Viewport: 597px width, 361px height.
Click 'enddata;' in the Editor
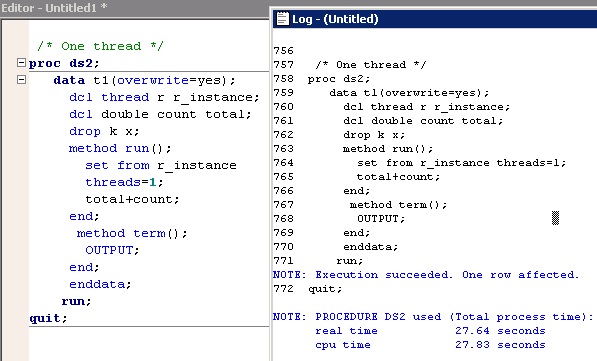[x=100, y=284]
